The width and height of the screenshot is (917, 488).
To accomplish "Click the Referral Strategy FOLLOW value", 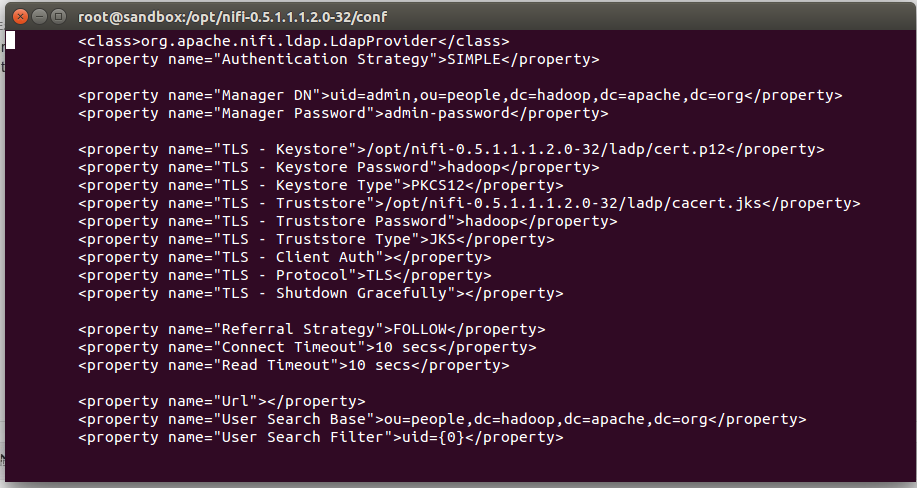I will pyautogui.click(x=418, y=330).
